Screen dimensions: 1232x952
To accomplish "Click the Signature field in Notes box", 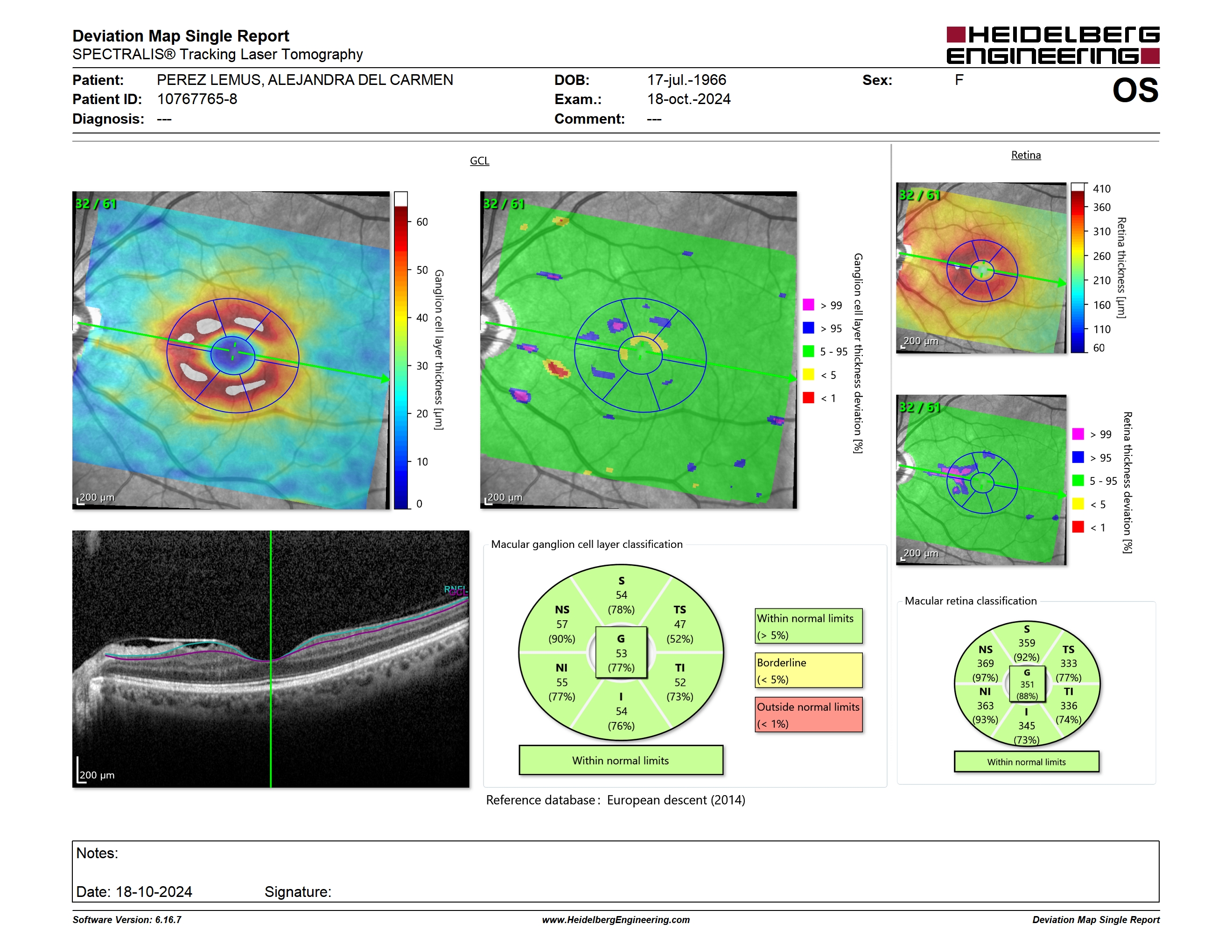I will [297, 892].
